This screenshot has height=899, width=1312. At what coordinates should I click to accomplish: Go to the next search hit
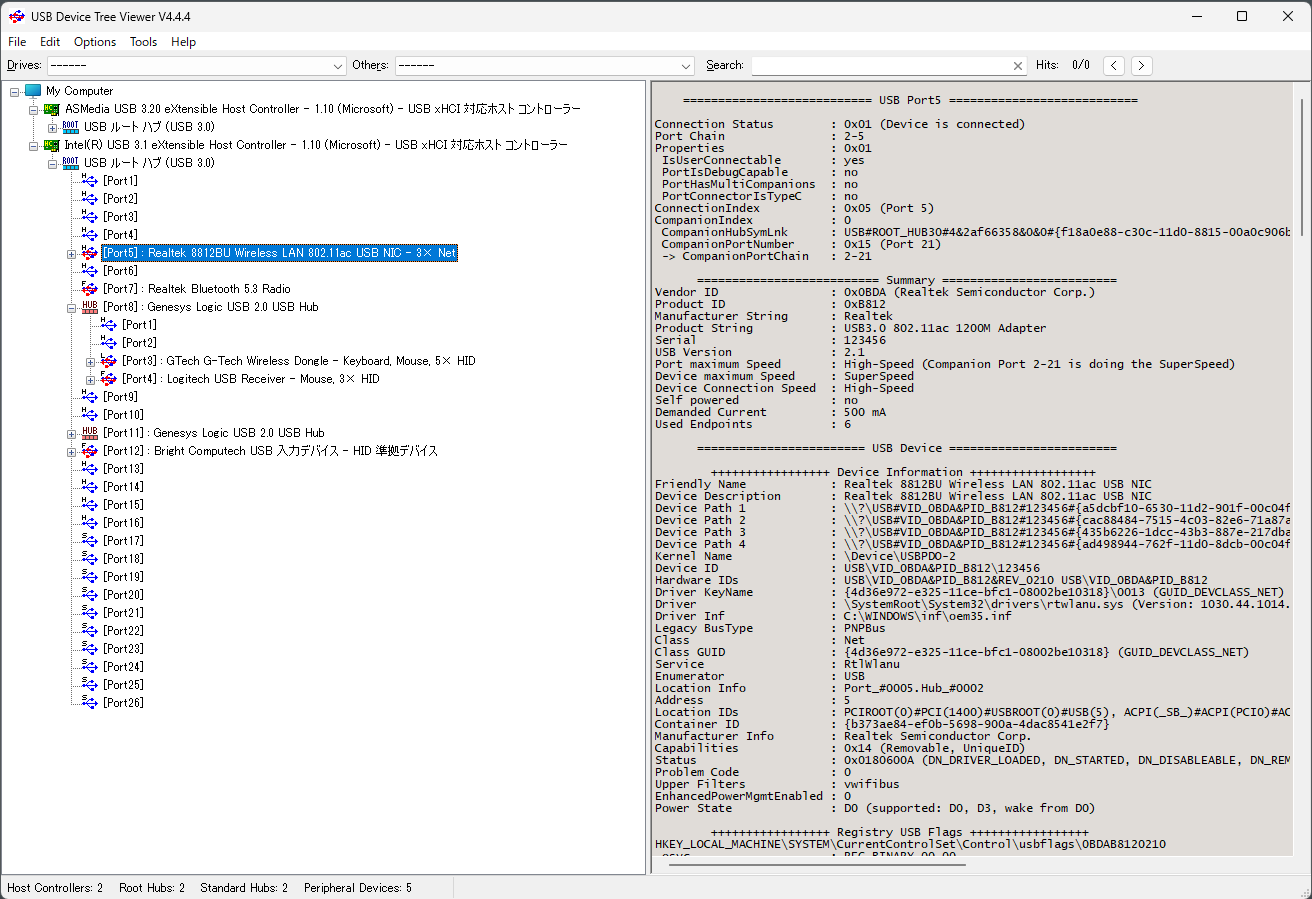(1142, 65)
